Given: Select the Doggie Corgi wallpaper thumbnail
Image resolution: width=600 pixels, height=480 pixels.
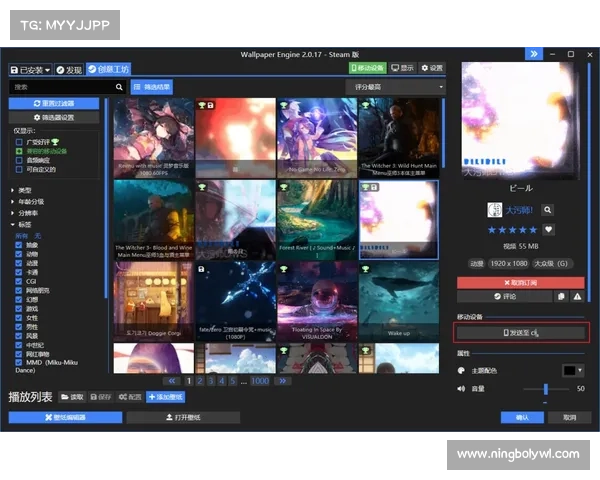Looking at the screenshot, I should tap(153, 302).
